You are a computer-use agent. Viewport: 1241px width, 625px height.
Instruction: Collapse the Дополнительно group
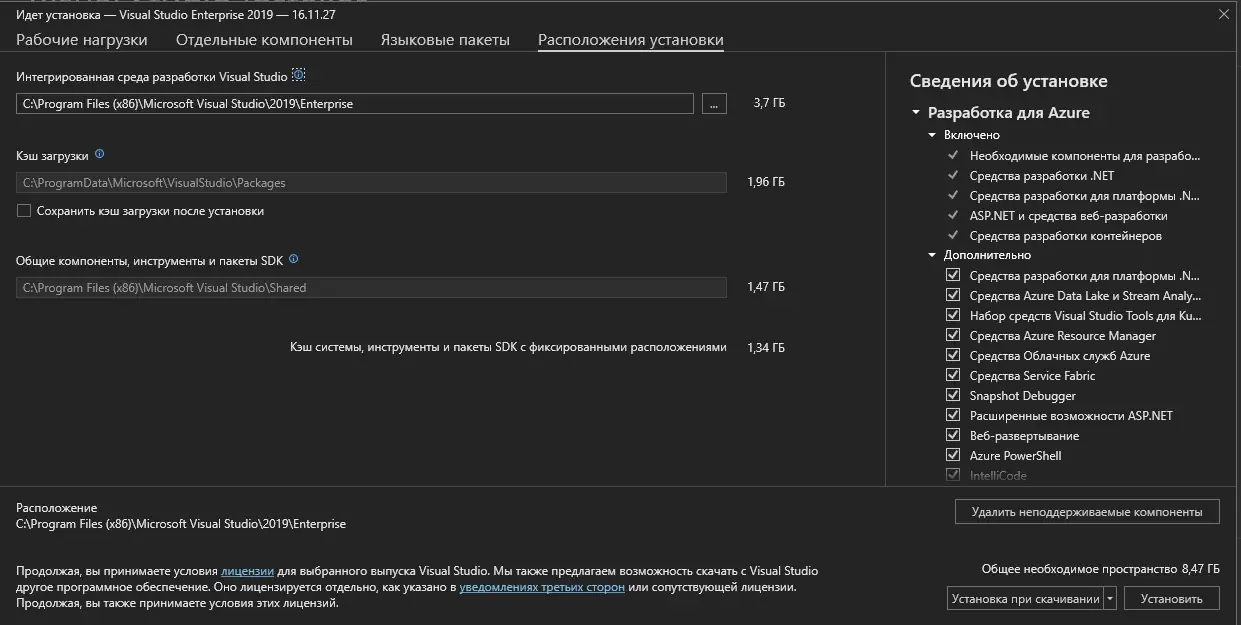(930, 254)
